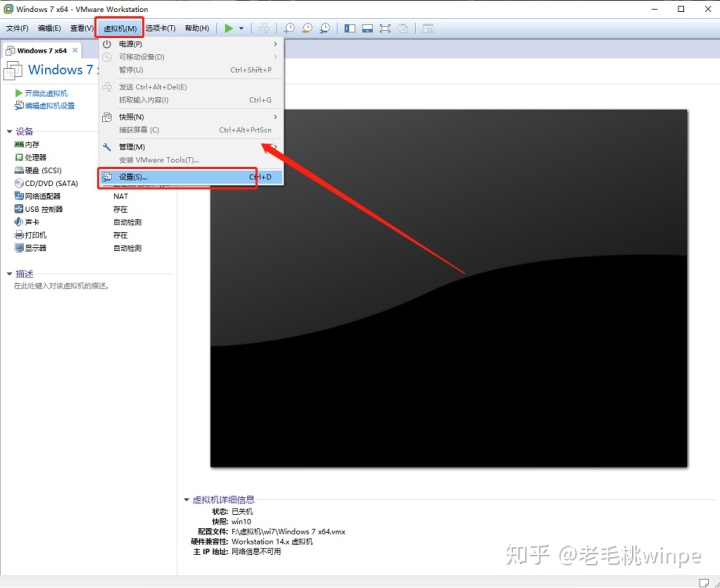Click the snapshot name win10
The width and height of the screenshot is (720, 588).
coord(242,521)
